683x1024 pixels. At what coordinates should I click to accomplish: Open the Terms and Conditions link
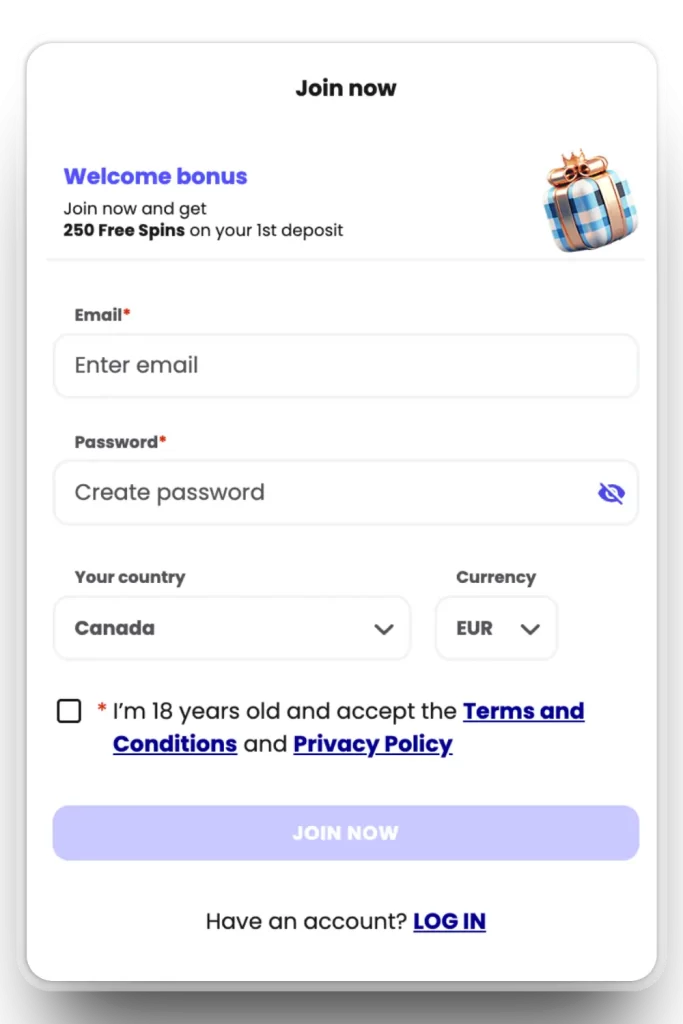[349, 728]
